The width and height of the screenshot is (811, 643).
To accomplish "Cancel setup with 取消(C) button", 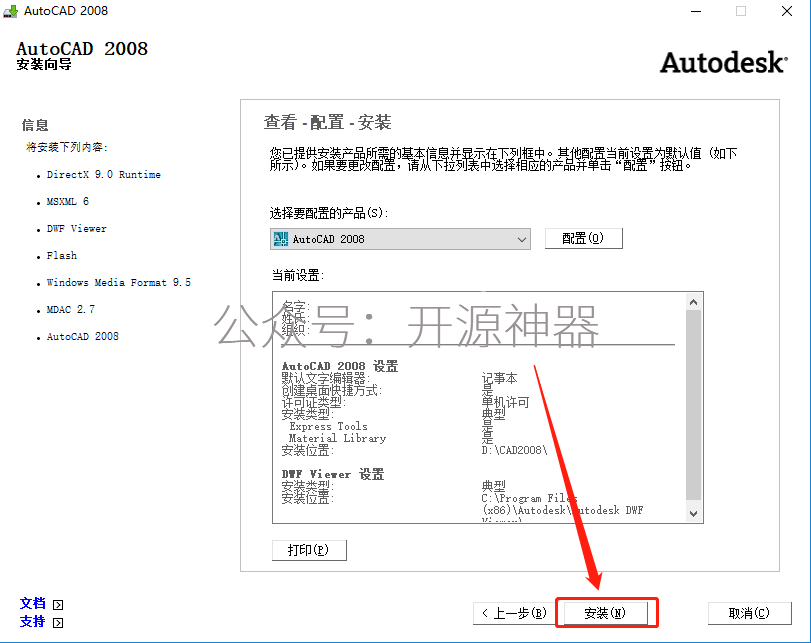I will 749,613.
